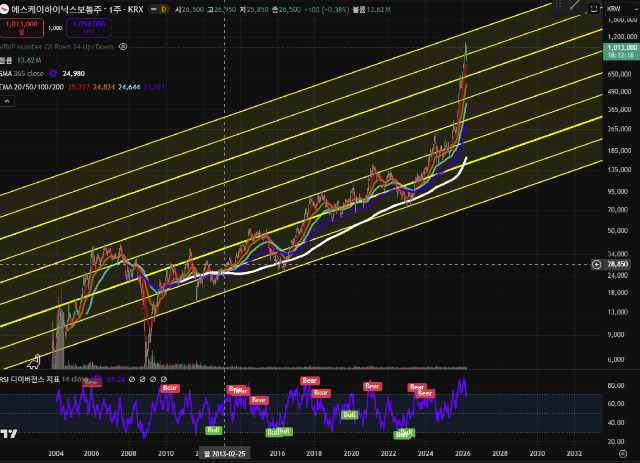
Task: Select the trend line drawing tool
Action: (575, 5)
